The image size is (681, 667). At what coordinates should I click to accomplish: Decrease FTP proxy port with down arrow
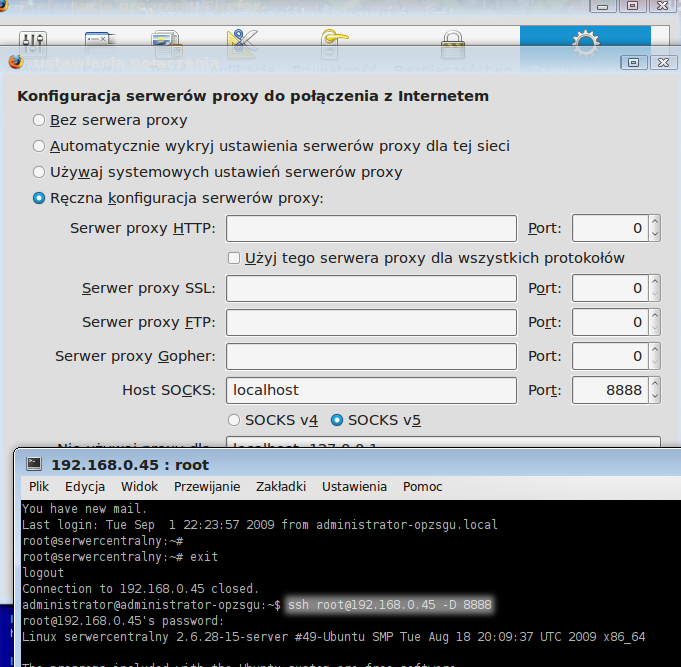(x=655, y=328)
